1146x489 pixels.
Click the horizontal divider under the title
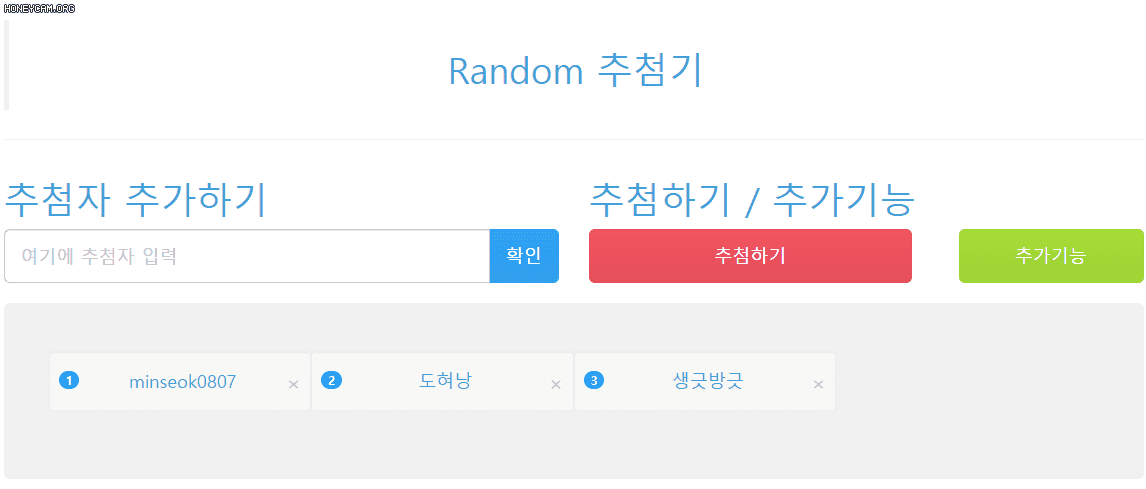[574, 139]
